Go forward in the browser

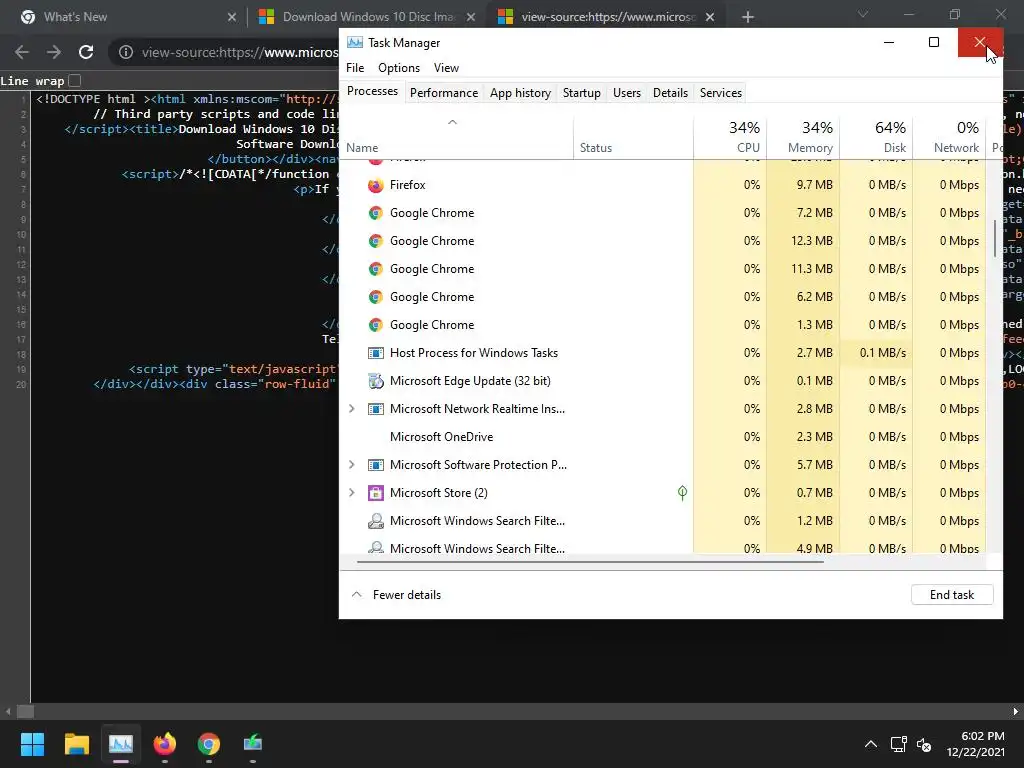coord(54,52)
